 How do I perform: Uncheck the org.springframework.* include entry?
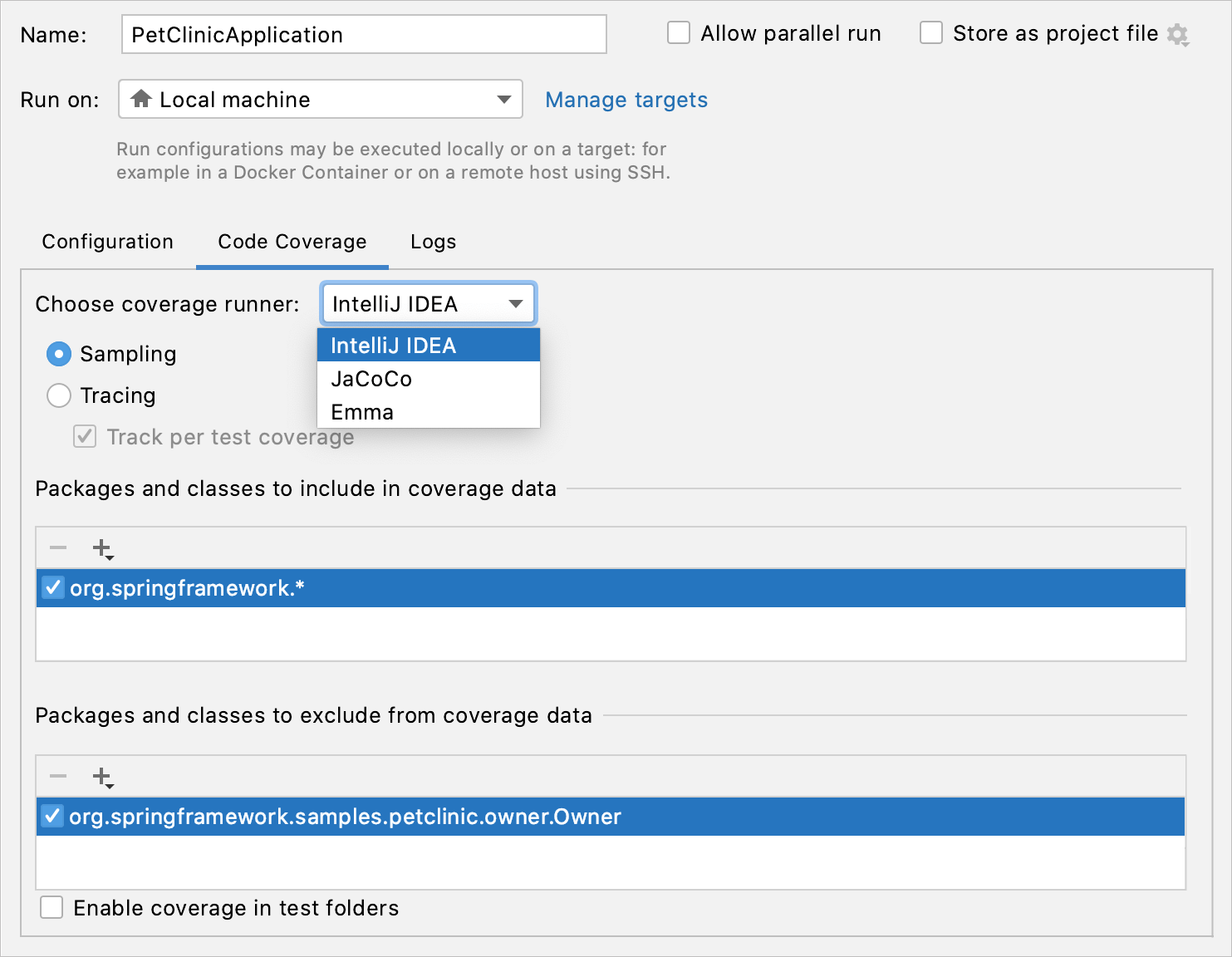tap(52, 587)
